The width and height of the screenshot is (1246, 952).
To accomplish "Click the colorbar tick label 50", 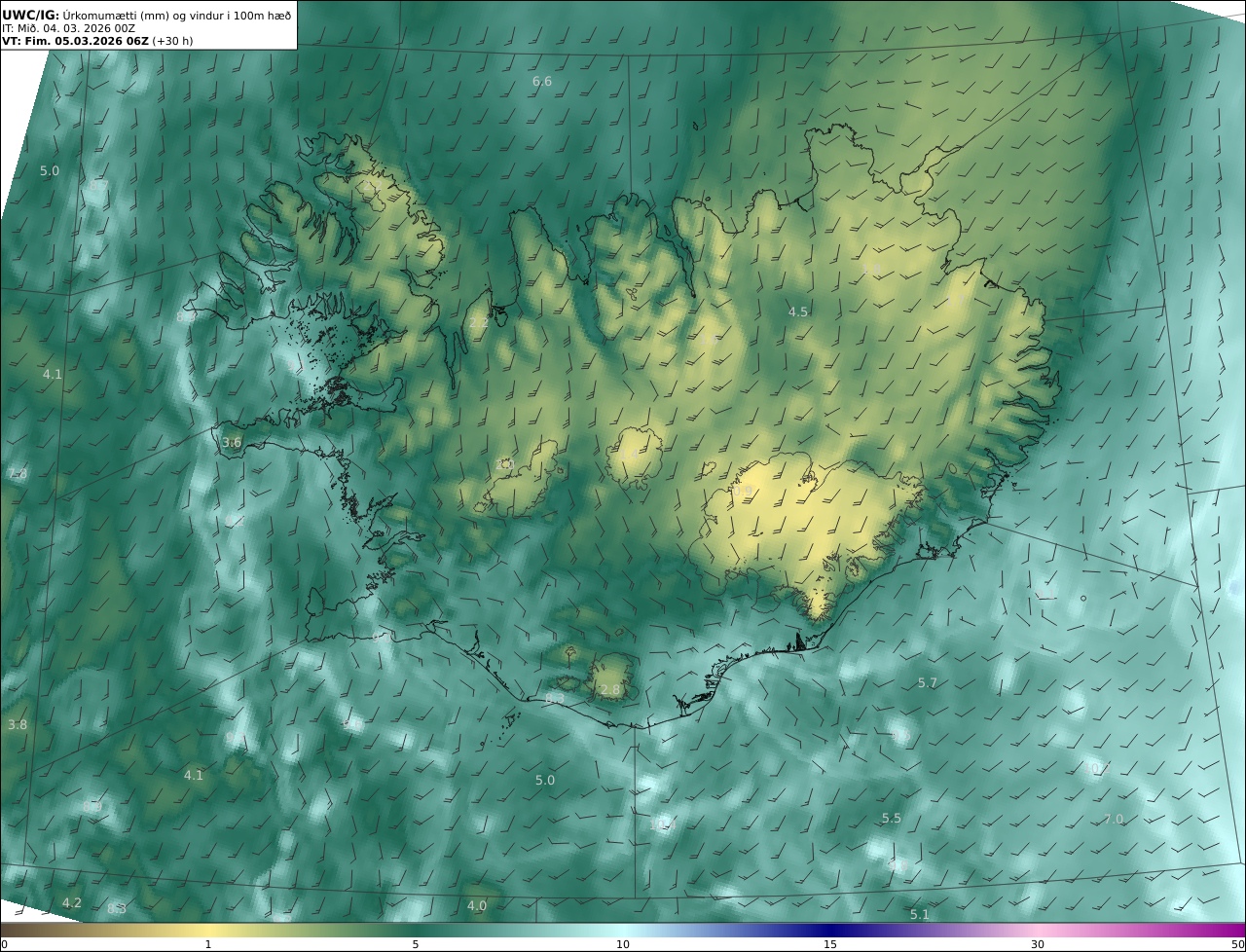I will pyautogui.click(x=1237, y=944).
